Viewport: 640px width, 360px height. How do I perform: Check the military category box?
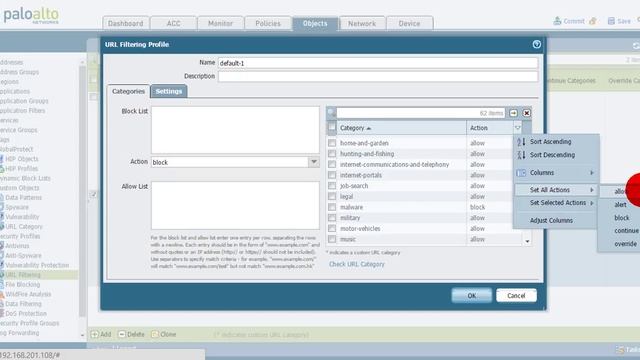(x=332, y=218)
